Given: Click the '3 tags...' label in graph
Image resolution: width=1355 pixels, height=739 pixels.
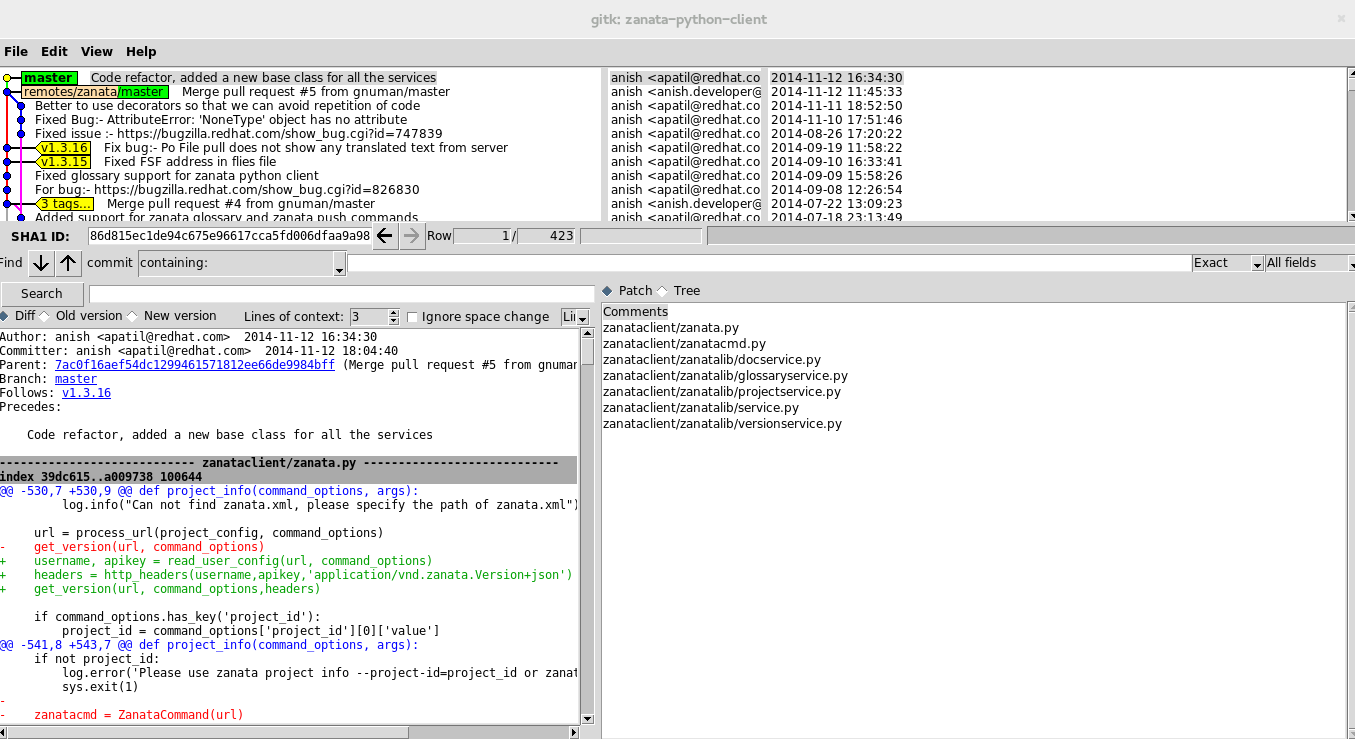Looking at the screenshot, I should (66, 204).
